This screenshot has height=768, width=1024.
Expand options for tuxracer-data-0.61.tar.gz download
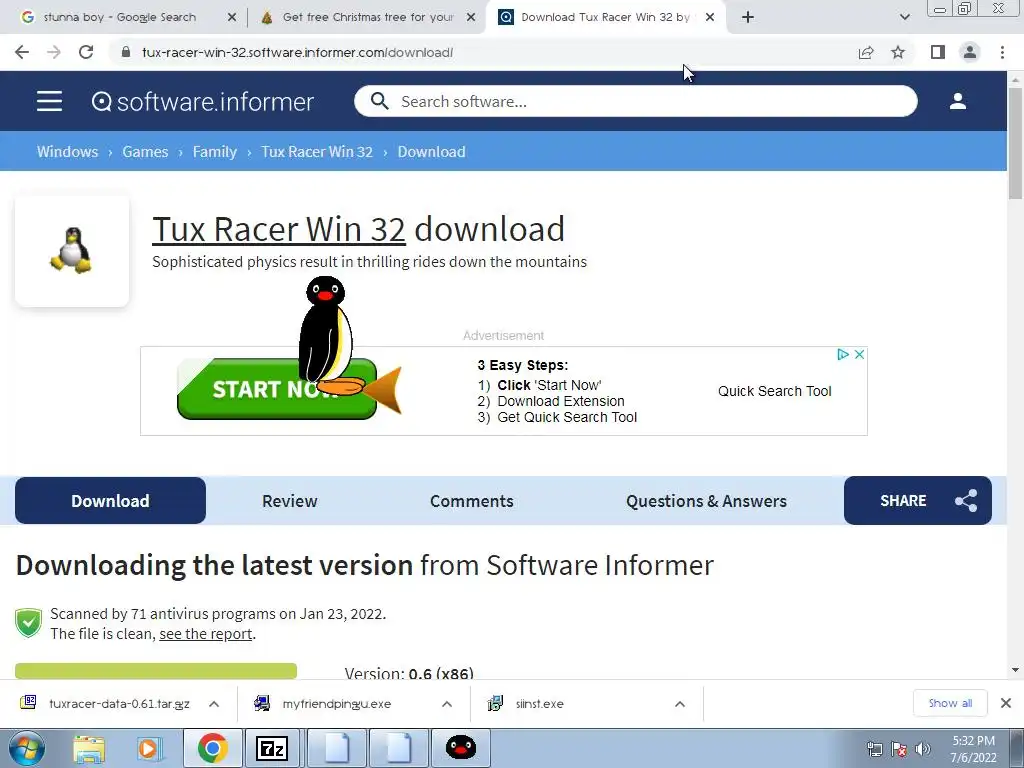[x=214, y=703]
